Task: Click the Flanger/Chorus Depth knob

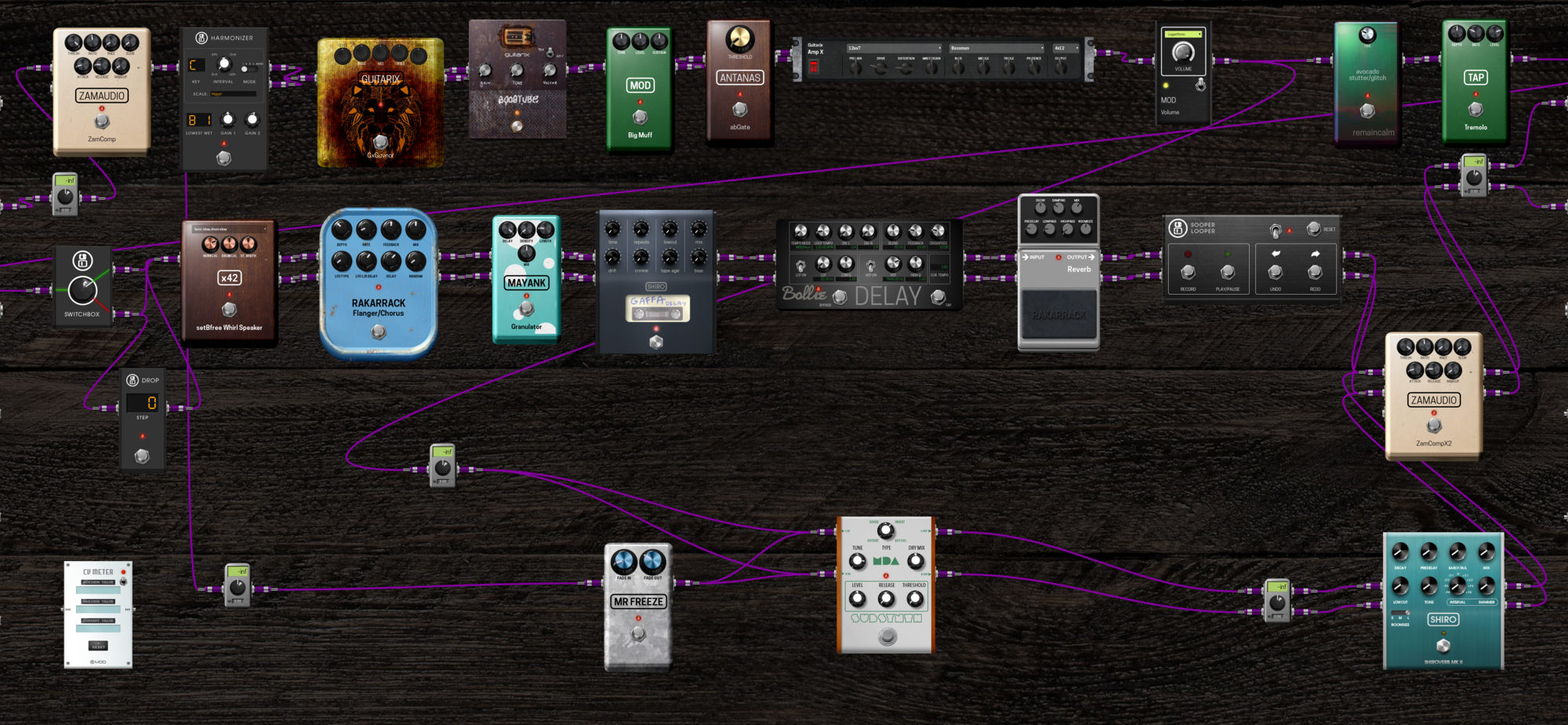Action: pyautogui.click(x=342, y=230)
